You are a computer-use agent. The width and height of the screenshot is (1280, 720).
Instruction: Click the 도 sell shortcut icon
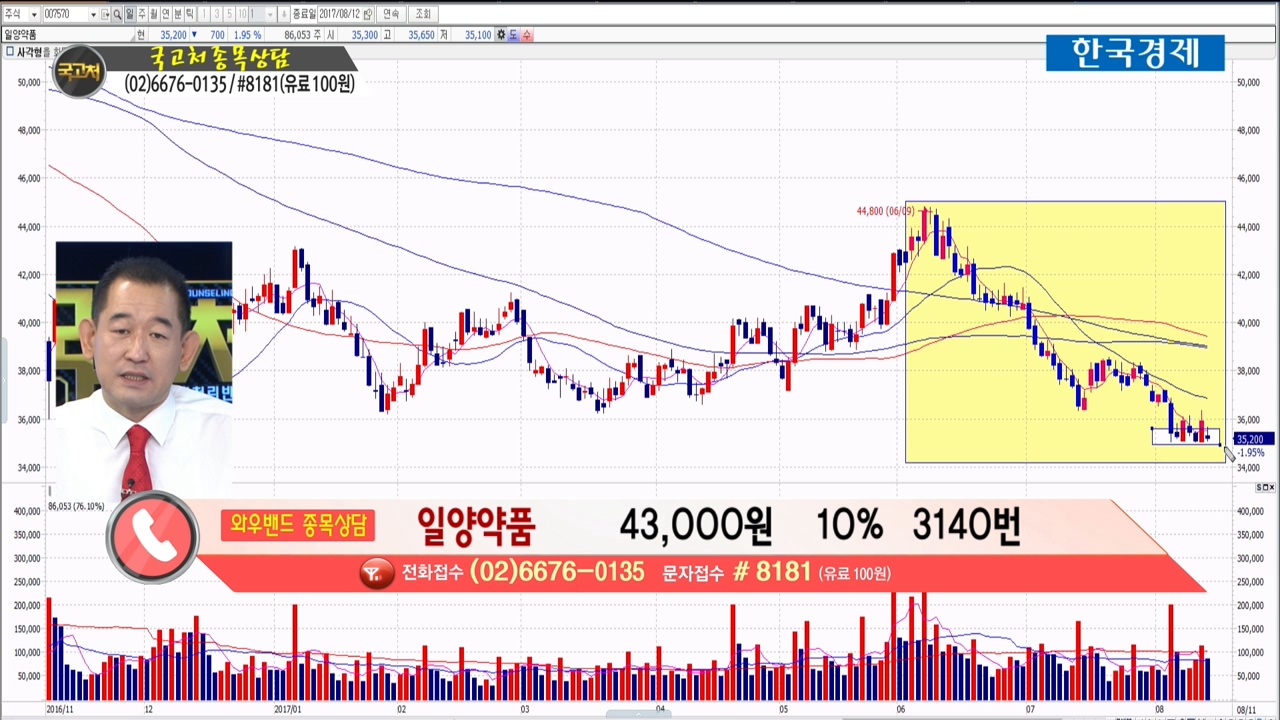click(514, 35)
